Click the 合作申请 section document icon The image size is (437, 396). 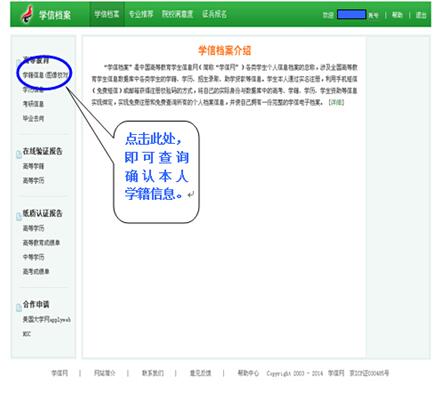[19, 307]
